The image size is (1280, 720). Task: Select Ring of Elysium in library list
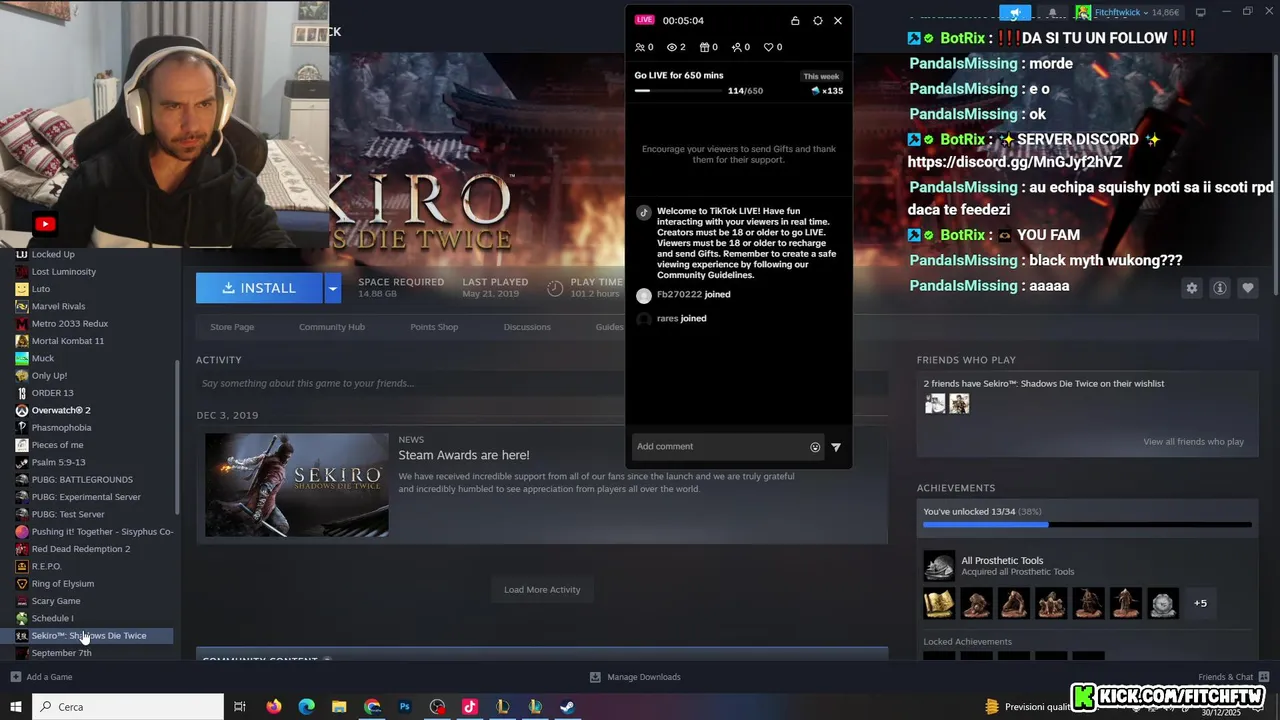pos(62,584)
